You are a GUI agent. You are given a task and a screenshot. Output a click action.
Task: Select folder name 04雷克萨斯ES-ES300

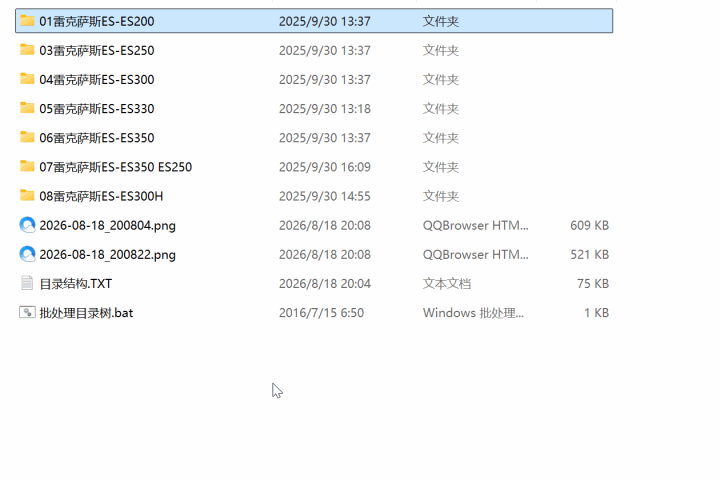coord(97,79)
